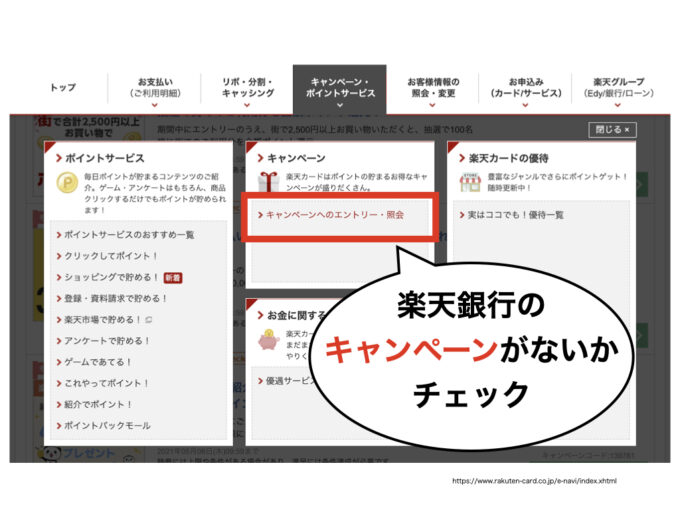Expand chevron under お支払い
The height and width of the screenshot is (510, 680).
(154, 105)
